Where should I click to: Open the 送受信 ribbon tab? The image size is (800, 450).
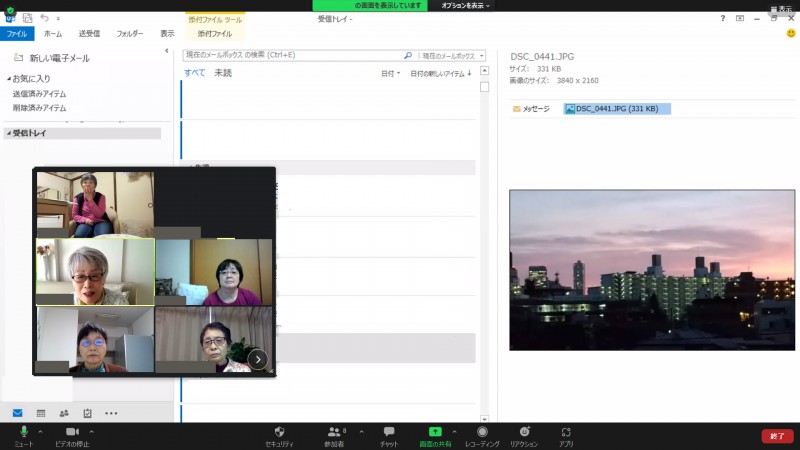point(89,34)
